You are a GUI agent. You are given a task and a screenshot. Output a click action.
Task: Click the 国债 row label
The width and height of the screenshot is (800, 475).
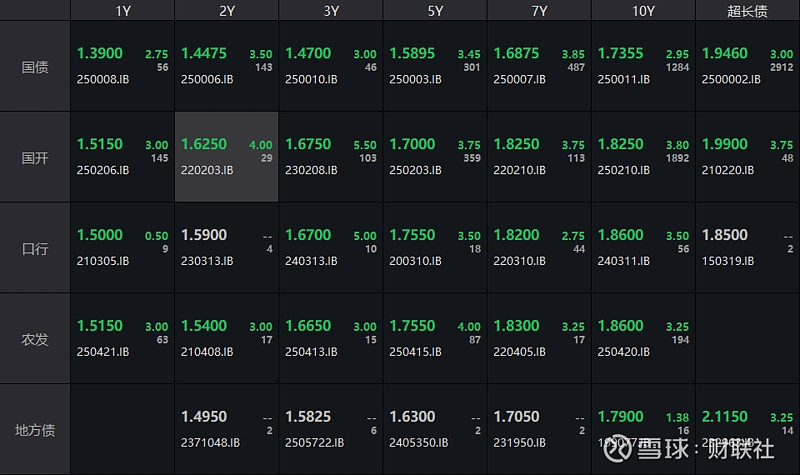coord(36,66)
